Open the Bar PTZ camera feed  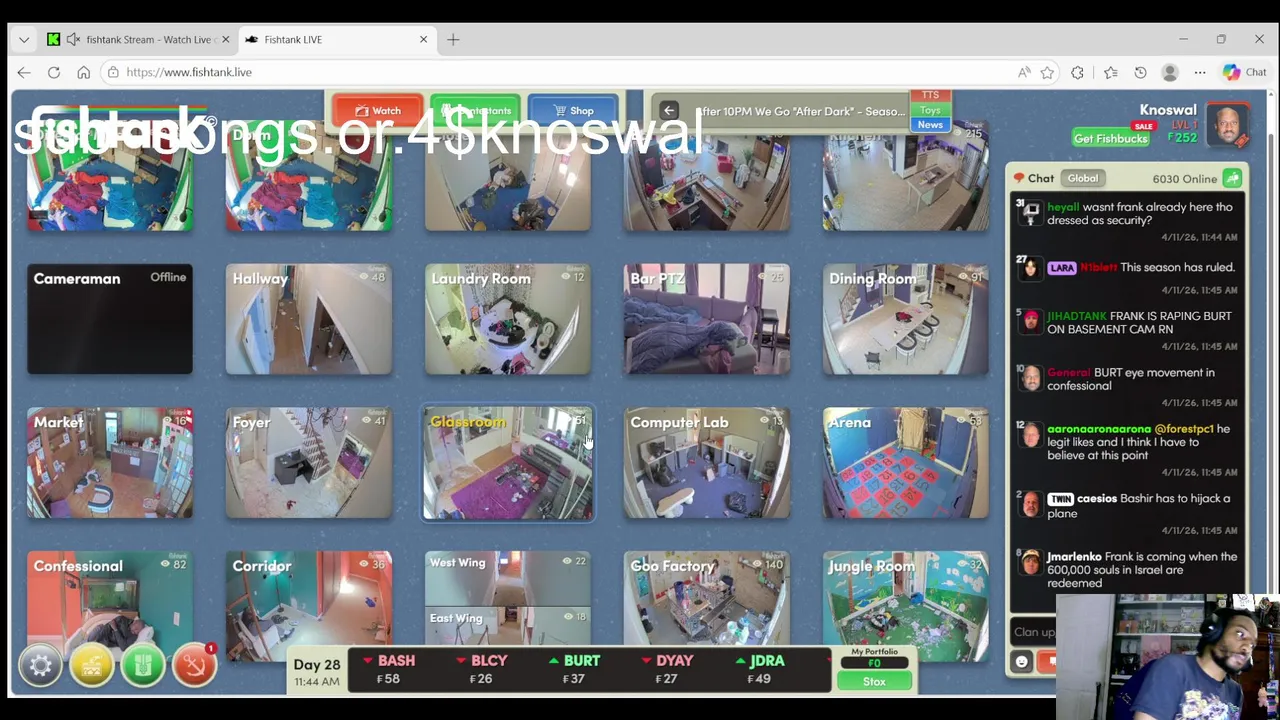coord(707,319)
